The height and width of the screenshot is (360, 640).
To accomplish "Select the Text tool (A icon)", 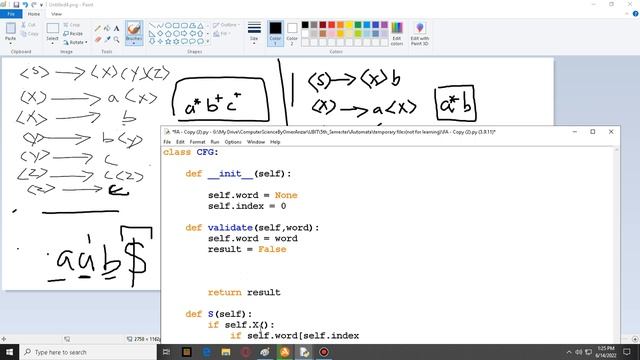I will [x=116, y=28].
